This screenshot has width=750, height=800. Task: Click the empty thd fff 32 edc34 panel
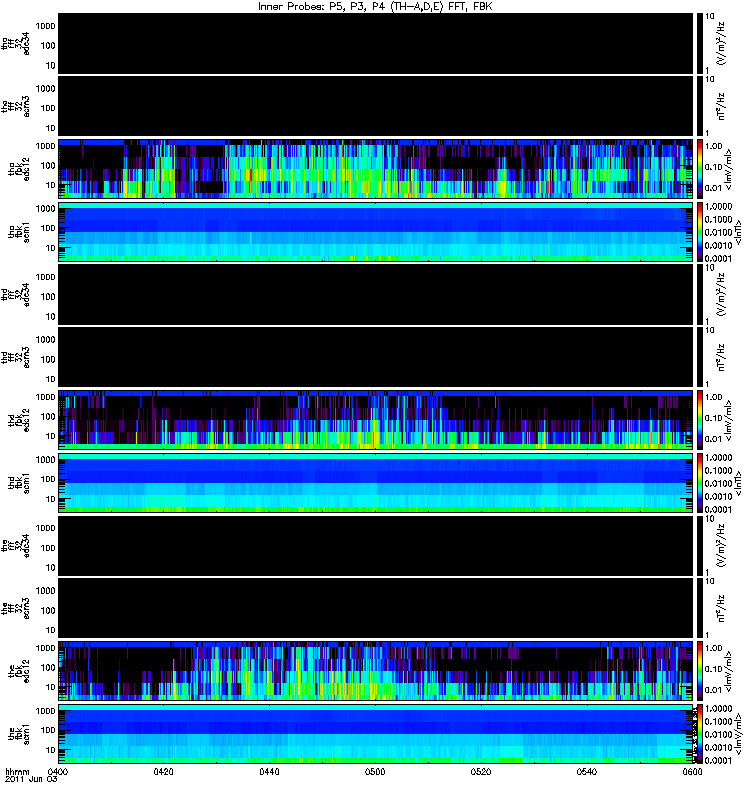pyautogui.click(x=376, y=295)
